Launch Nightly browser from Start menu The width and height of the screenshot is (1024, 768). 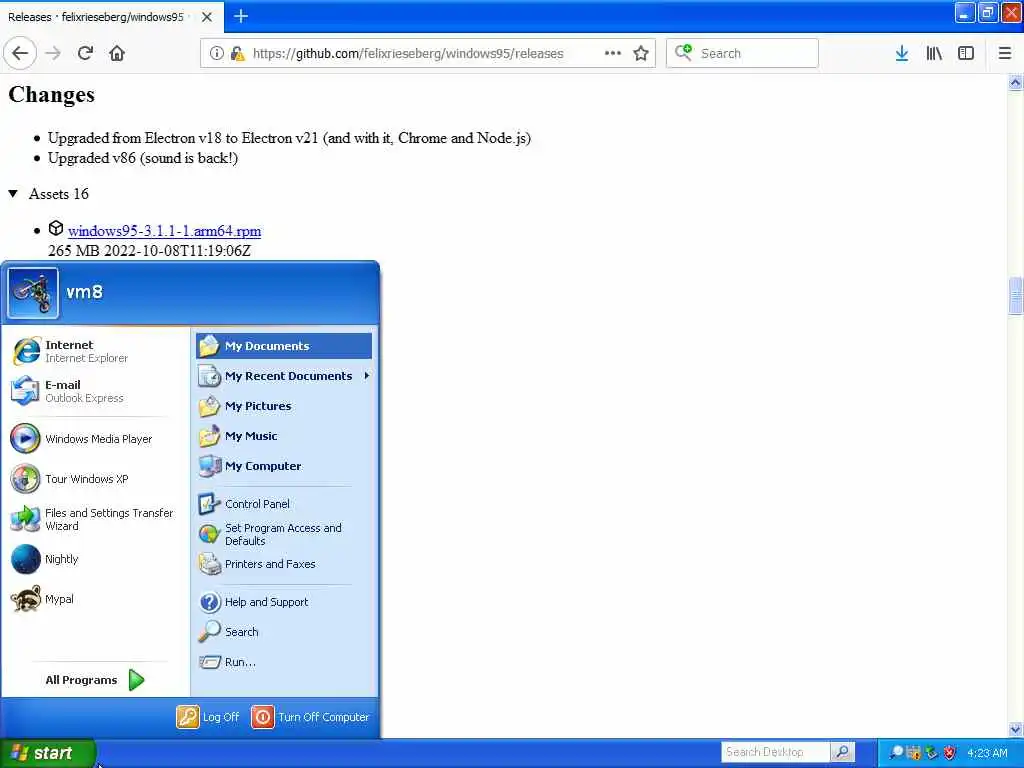coord(95,559)
